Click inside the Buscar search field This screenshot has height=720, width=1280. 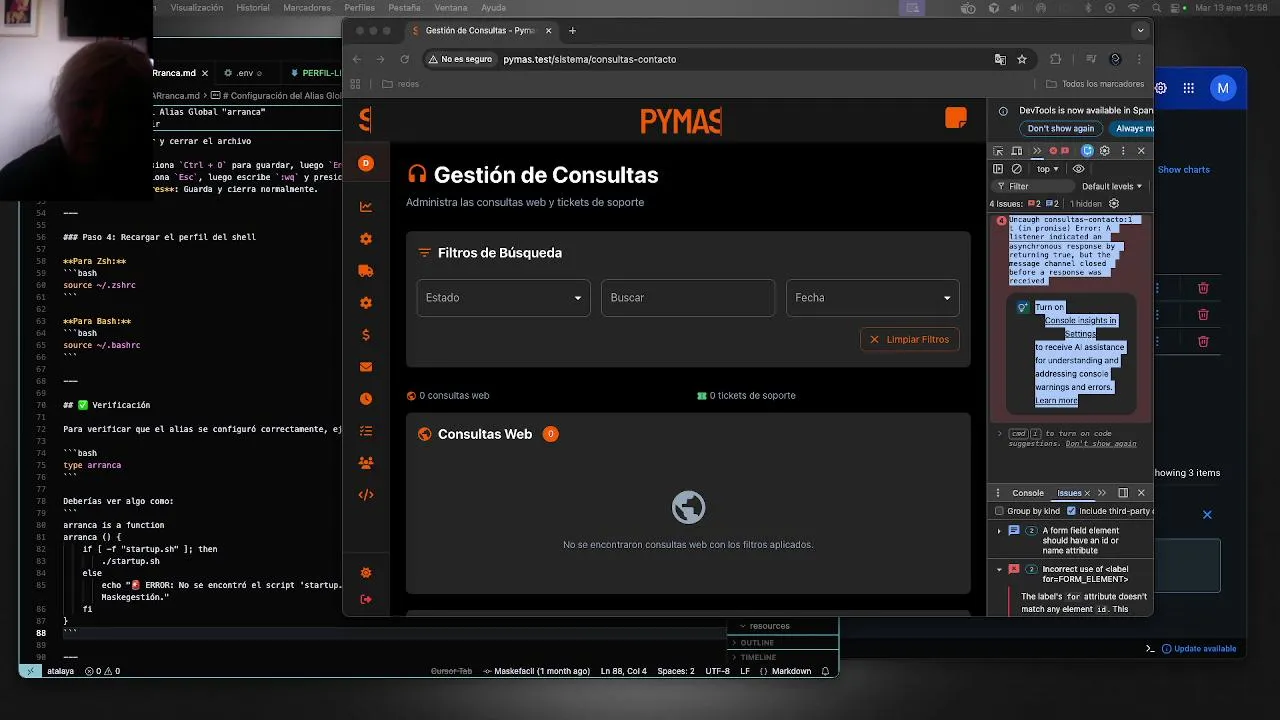(x=688, y=297)
